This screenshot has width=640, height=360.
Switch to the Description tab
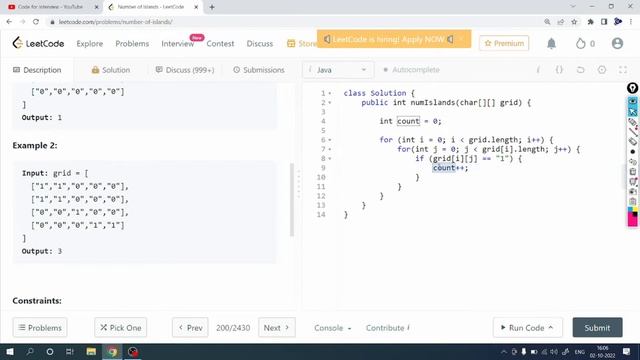(37, 70)
